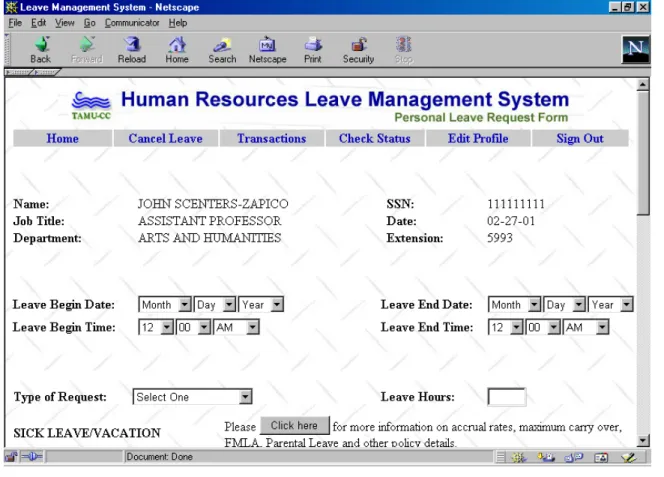Open Mailbox icon in component bar
This screenshot has height=477, width=664.
(x=546, y=457)
